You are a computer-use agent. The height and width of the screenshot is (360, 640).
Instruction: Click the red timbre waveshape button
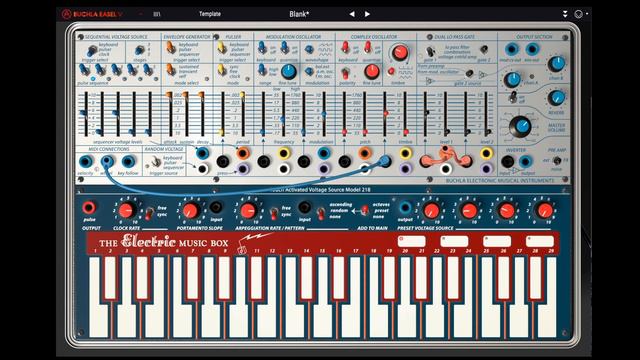(391, 71)
